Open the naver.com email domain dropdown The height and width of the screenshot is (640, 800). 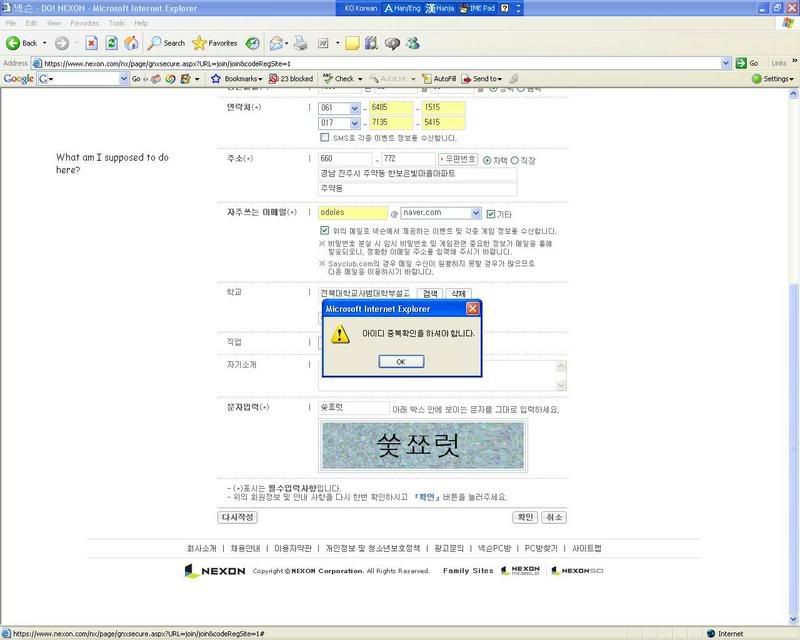pyautogui.click(x=474, y=213)
